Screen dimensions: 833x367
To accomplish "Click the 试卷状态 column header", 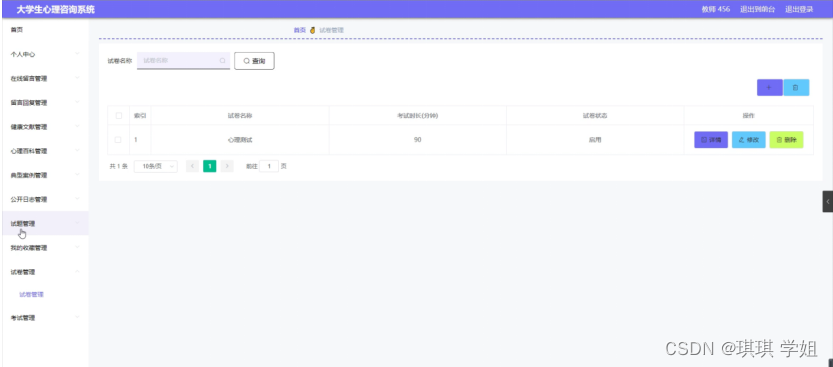I will [x=595, y=115].
